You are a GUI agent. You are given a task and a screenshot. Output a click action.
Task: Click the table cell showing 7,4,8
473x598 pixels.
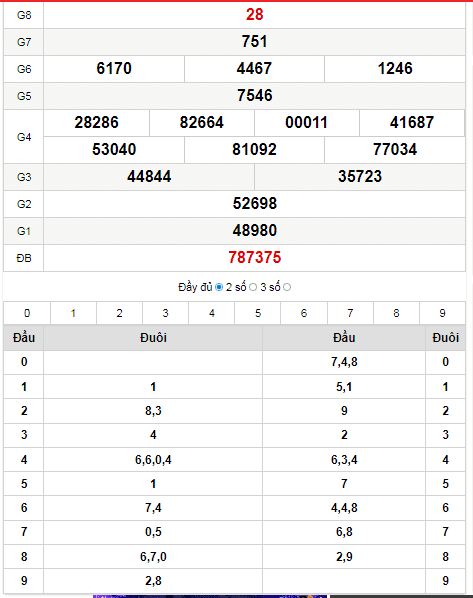click(344, 362)
